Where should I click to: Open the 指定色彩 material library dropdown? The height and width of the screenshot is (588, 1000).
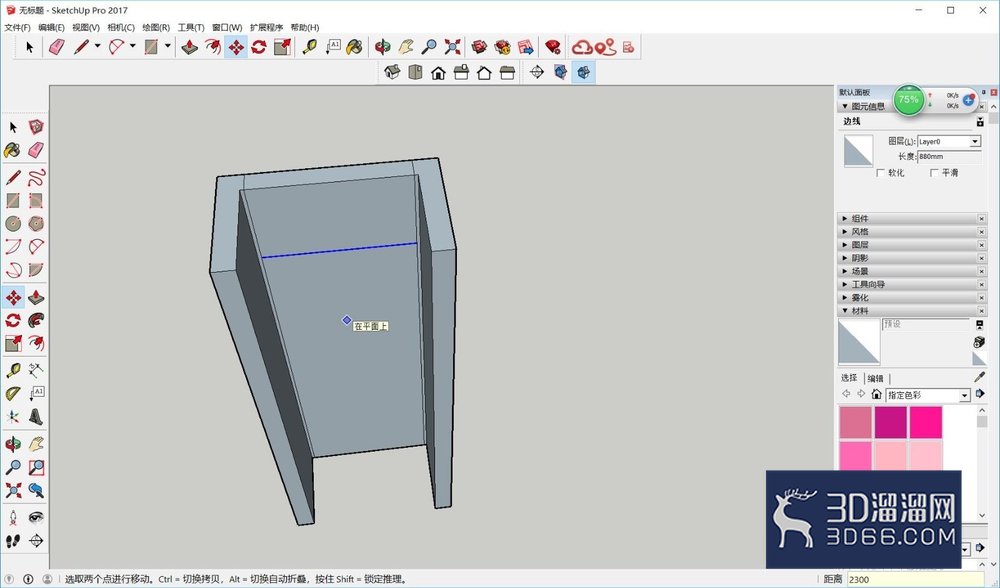964,395
